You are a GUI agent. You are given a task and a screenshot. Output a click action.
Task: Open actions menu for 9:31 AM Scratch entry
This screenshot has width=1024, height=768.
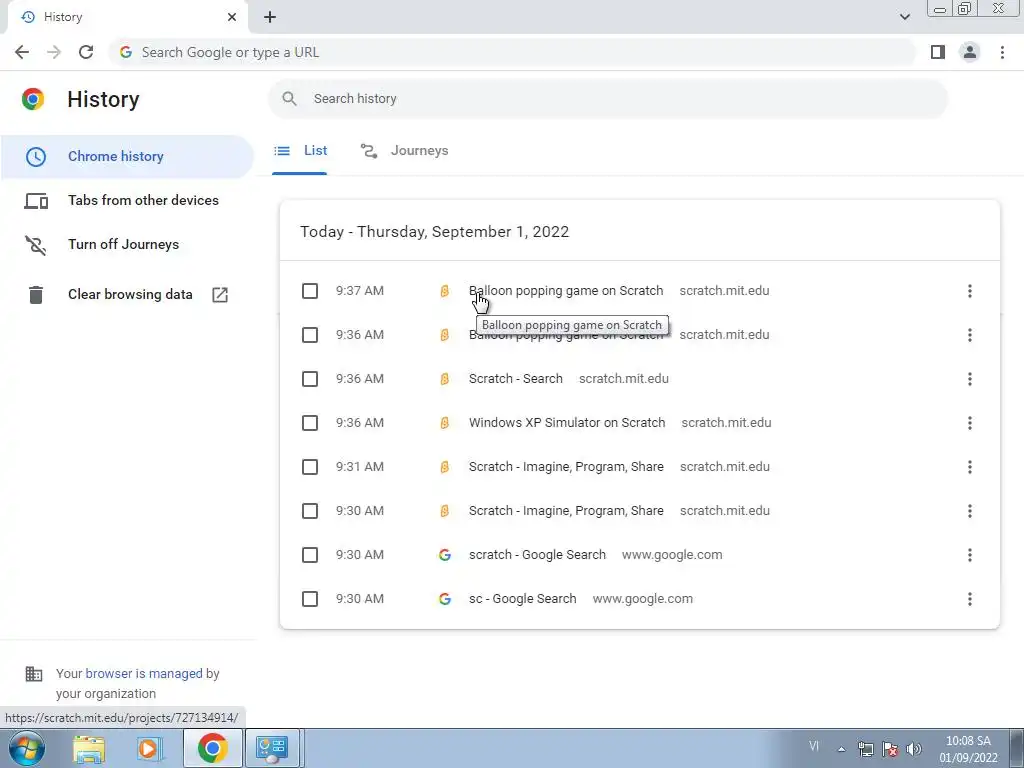pos(970,467)
